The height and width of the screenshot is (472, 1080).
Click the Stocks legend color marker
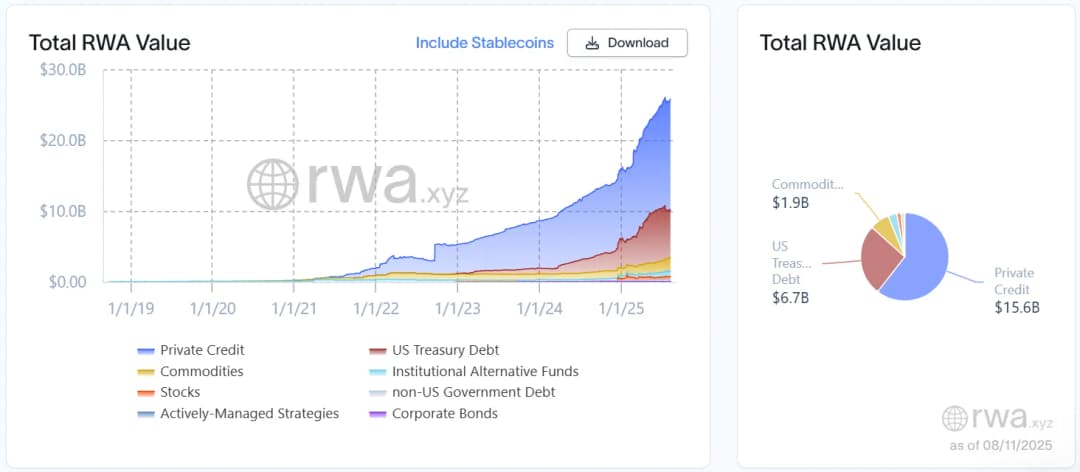point(146,393)
